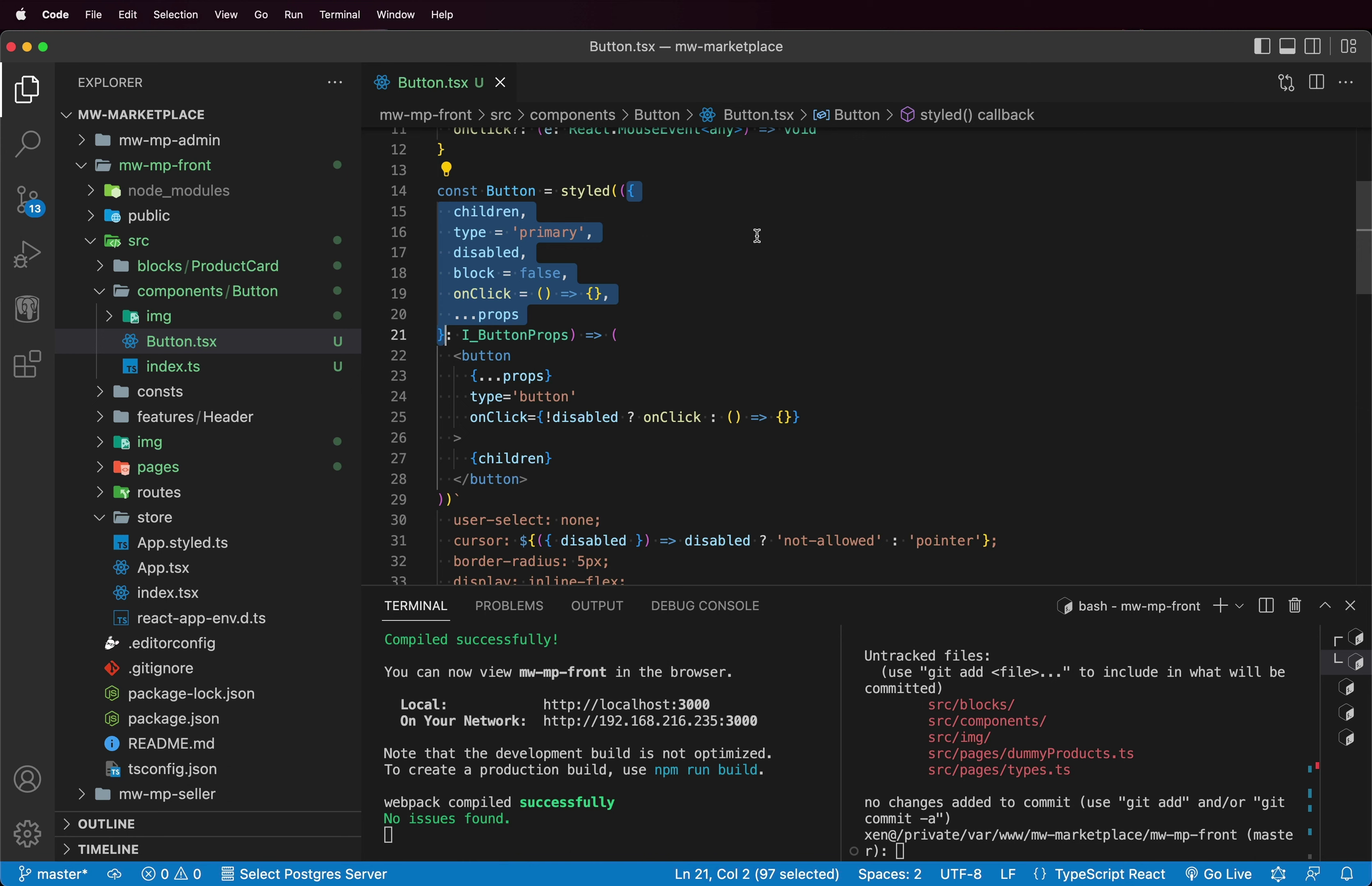Viewport: 1372px width, 886px height.
Task: Collapse the components/Button folder
Action: point(100,291)
